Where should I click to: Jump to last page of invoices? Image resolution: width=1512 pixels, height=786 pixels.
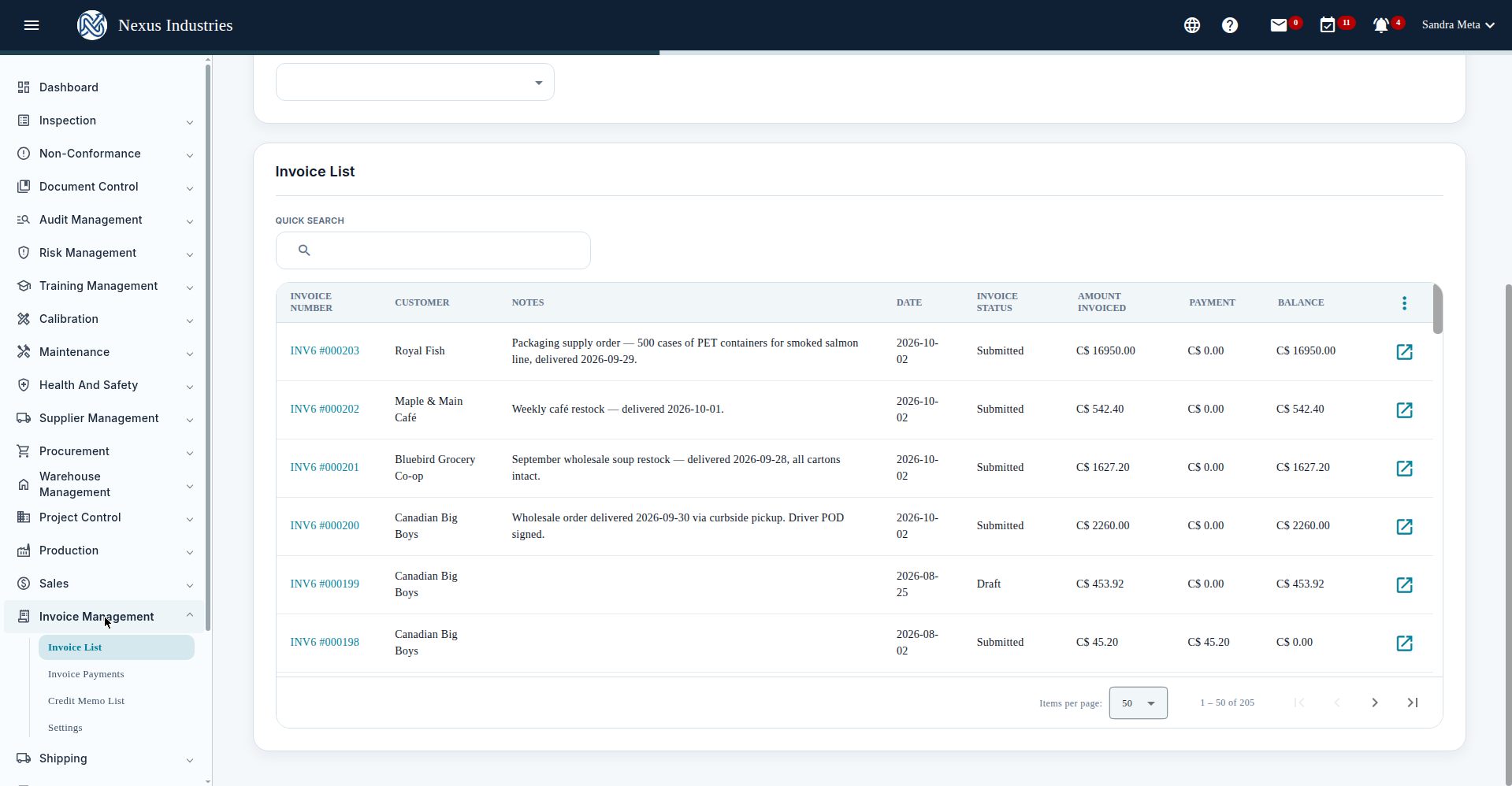[x=1413, y=703]
